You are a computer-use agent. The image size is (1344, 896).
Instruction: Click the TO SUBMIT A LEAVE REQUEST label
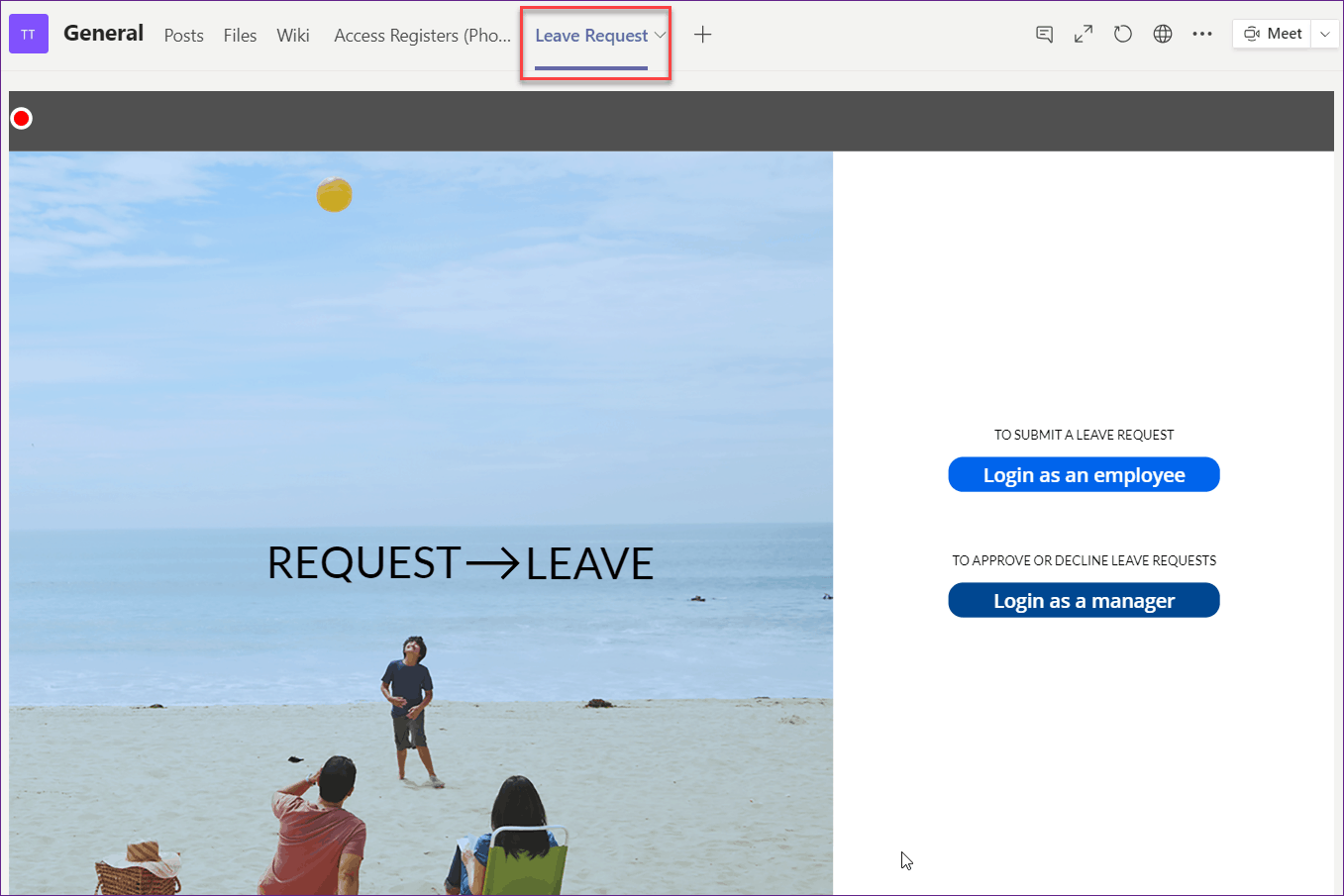pyautogui.click(x=1084, y=435)
